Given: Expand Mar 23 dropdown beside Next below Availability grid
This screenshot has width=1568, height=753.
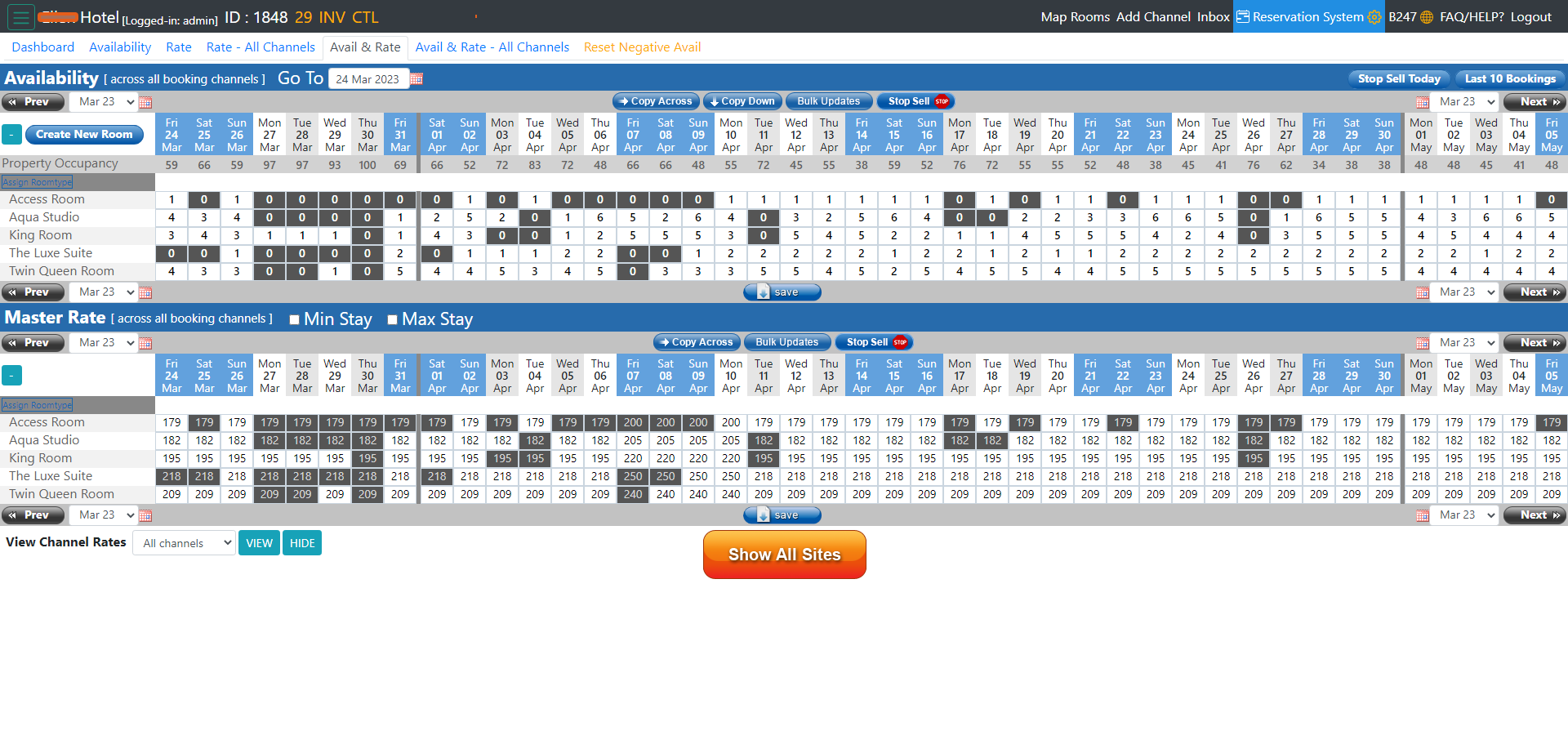Looking at the screenshot, I should (1465, 292).
